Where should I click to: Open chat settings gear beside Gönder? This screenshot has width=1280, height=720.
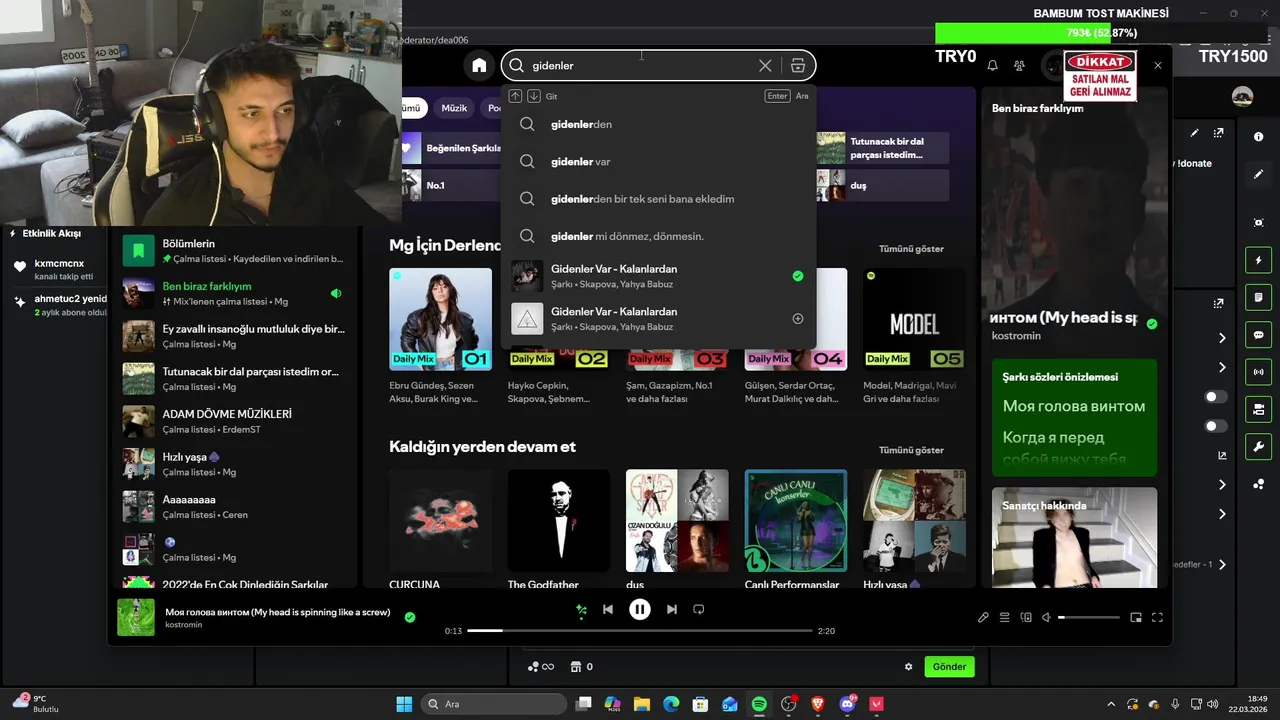[x=909, y=667]
